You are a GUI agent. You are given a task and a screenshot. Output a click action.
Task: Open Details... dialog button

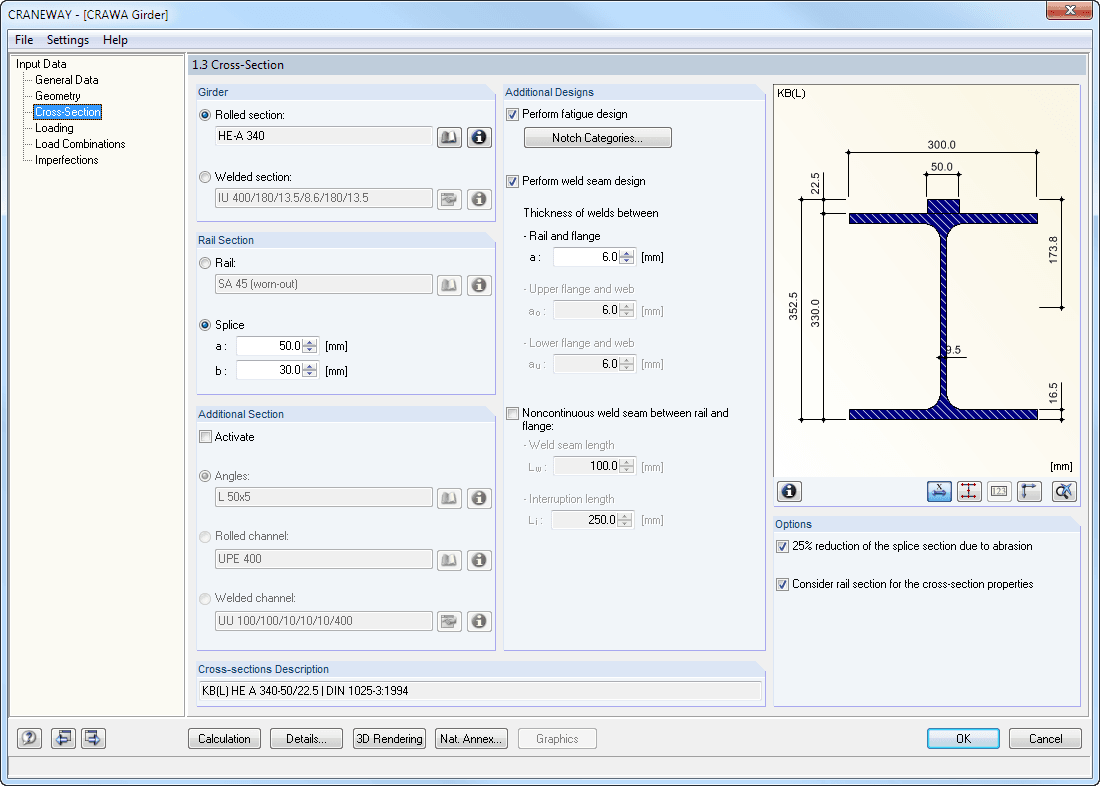click(x=307, y=738)
